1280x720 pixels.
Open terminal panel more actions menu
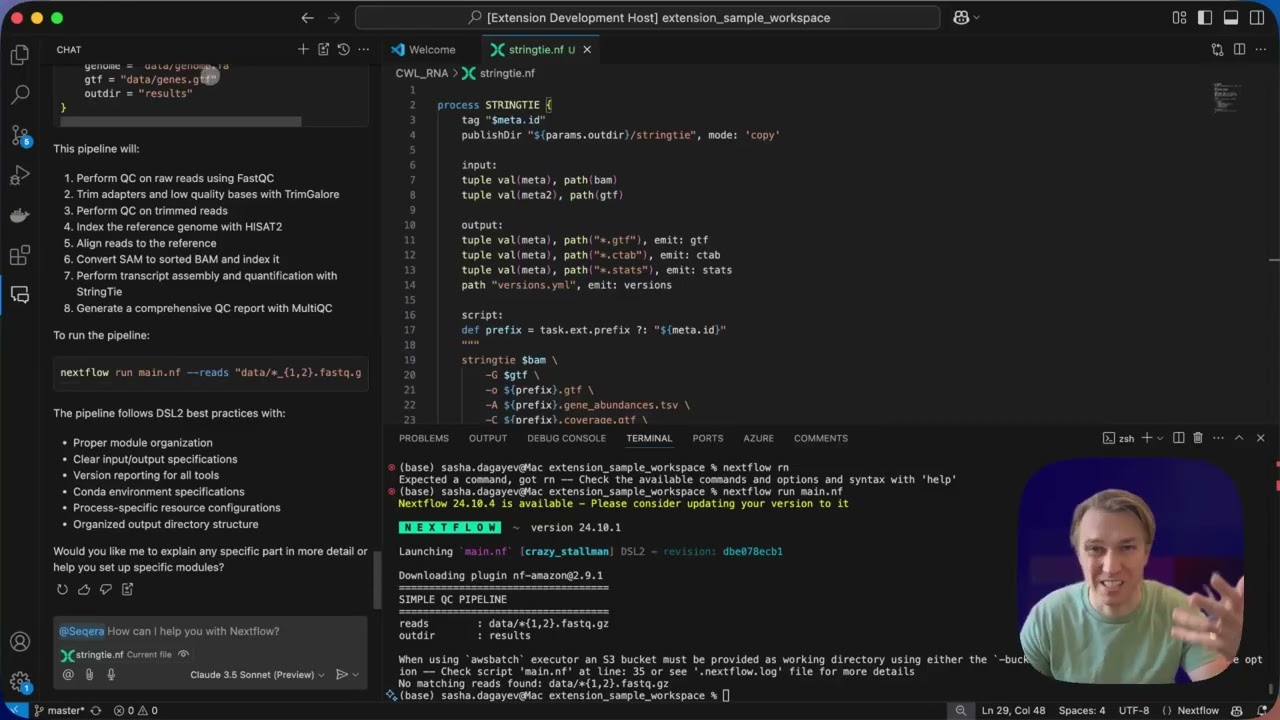click(1218, 438)
